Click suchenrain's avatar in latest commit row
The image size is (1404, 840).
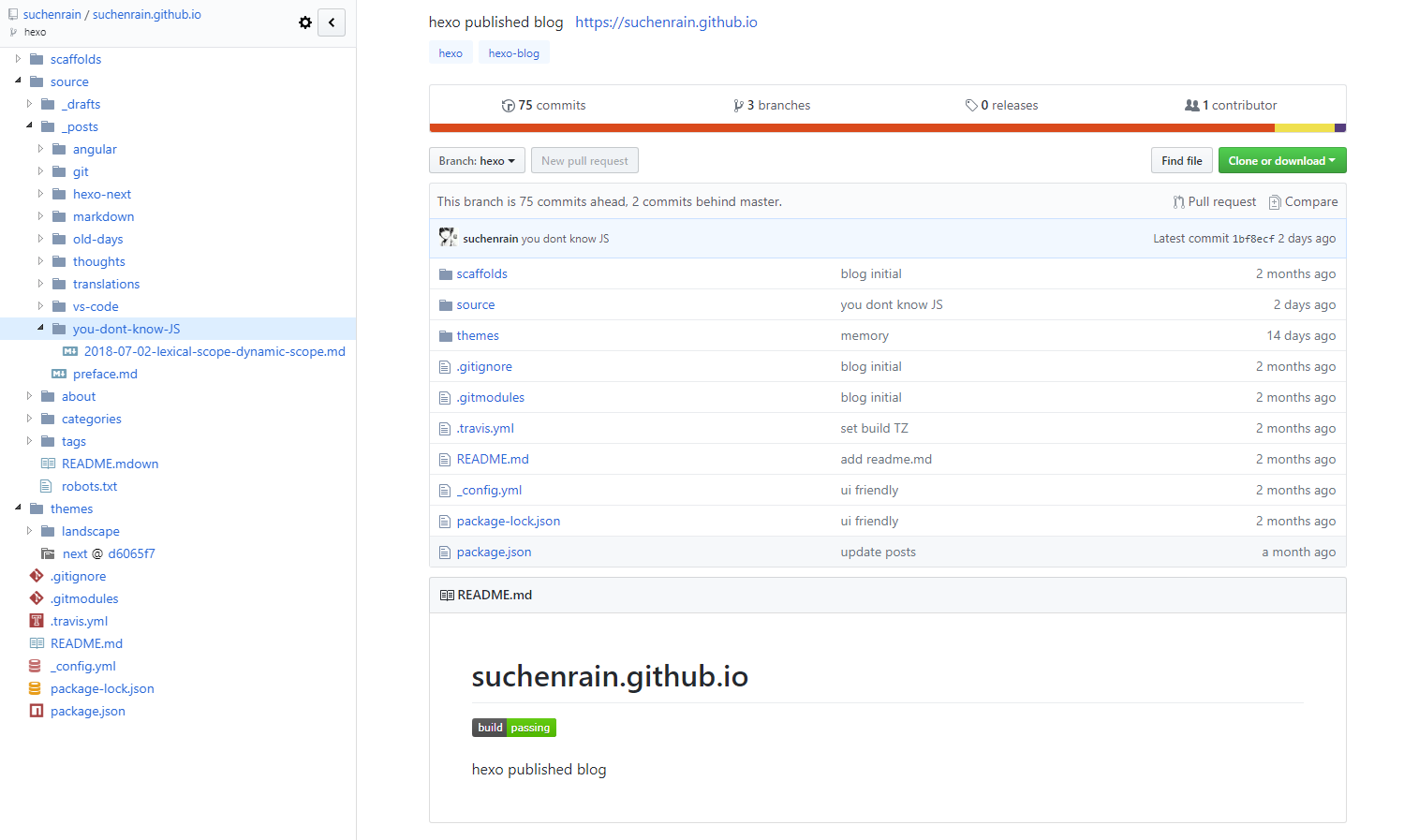[x=449, y=238]
